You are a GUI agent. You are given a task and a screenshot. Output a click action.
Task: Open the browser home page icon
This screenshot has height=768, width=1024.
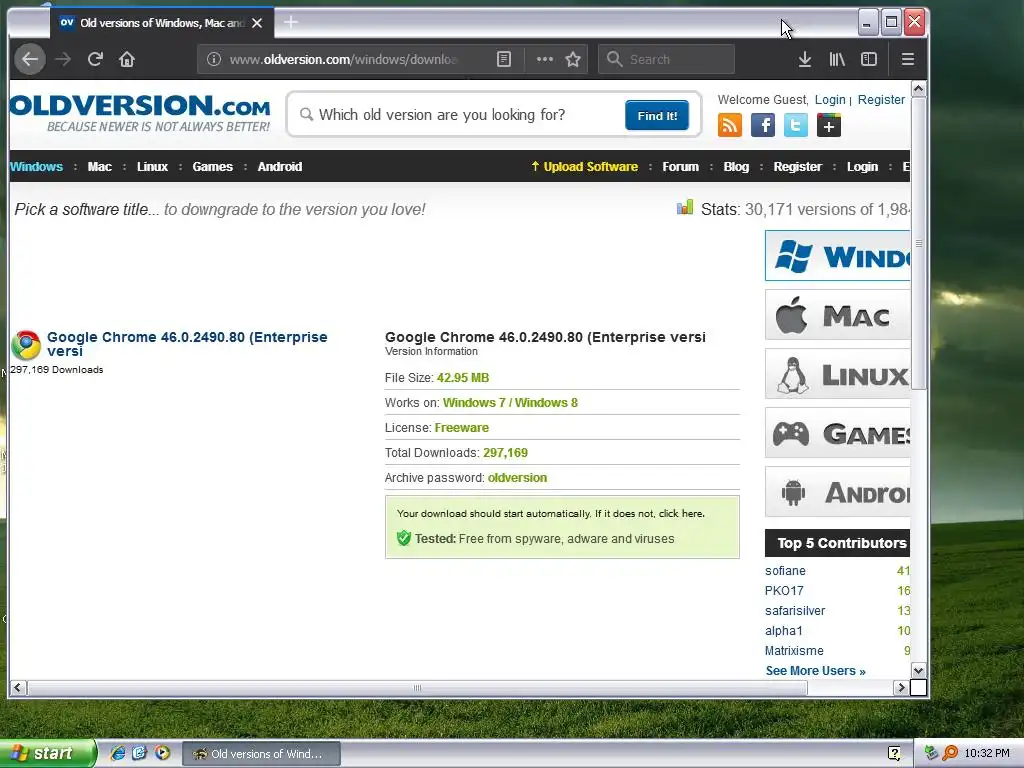click(127, 59)
